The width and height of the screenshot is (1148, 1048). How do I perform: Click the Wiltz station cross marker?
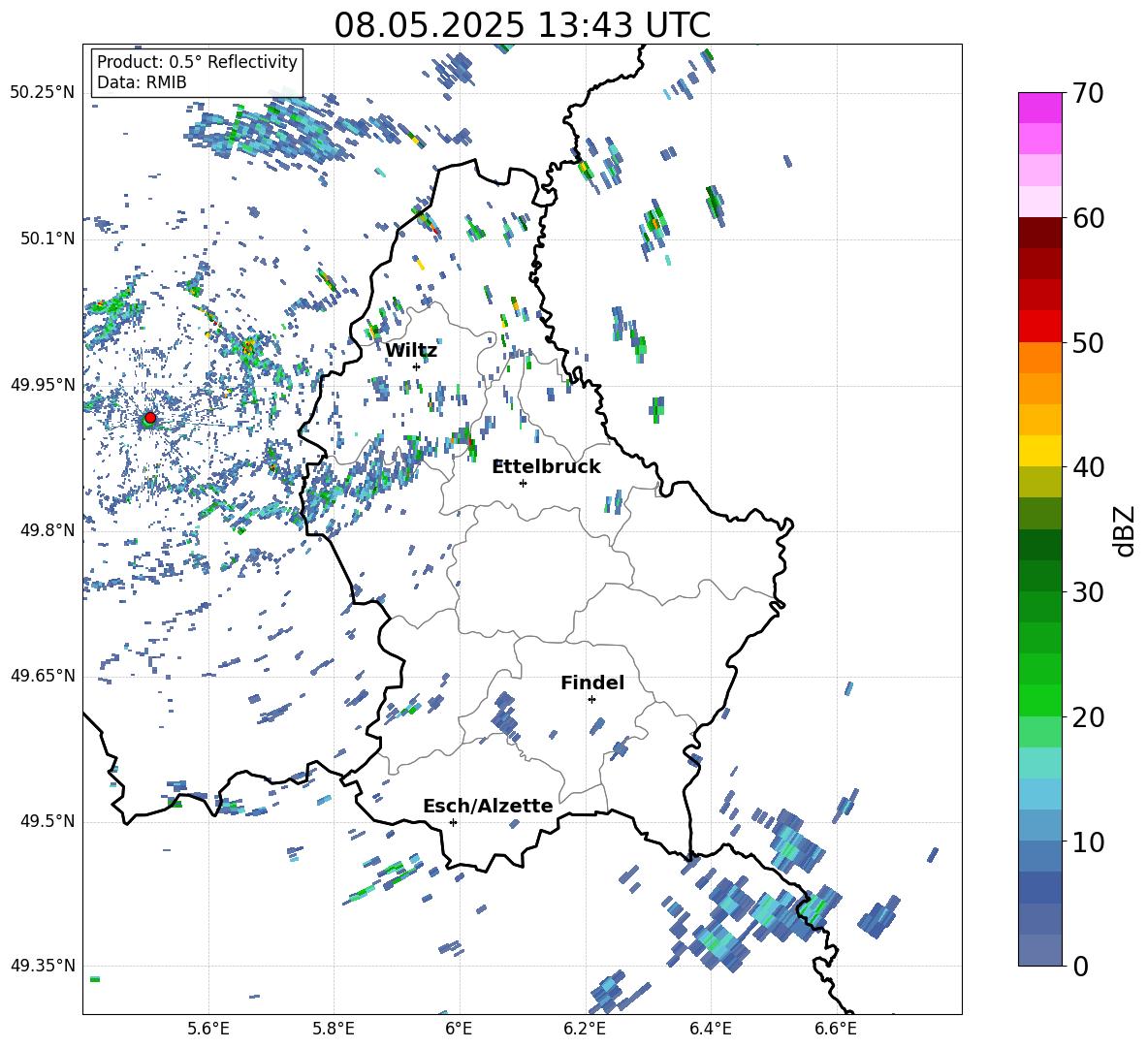pos(416,366)
